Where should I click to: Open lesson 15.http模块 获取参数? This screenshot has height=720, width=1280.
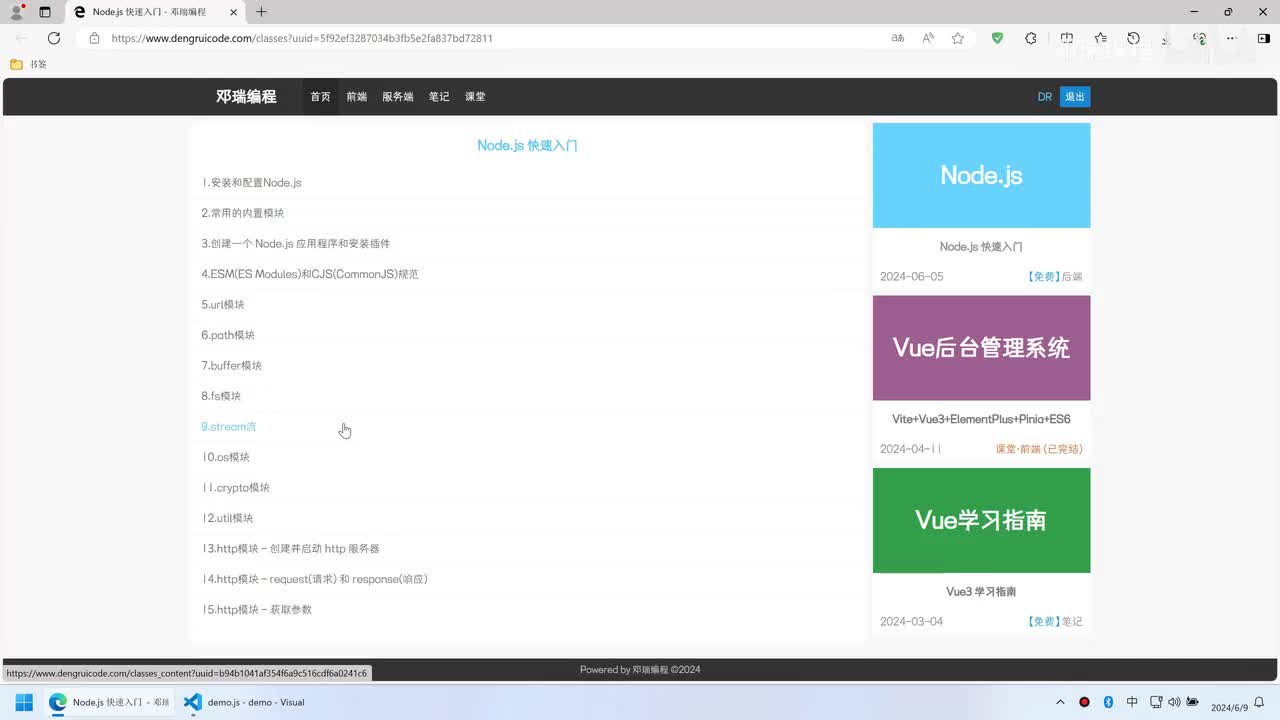256,610
